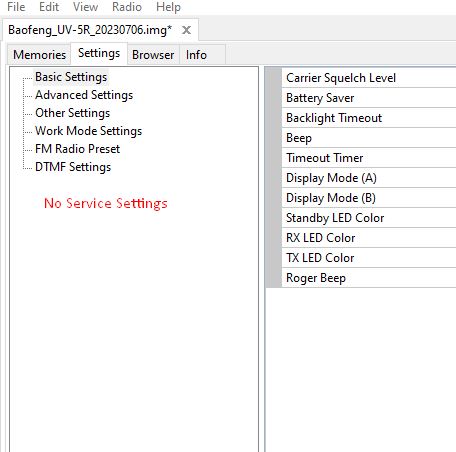456x452 pixels.
Task: Open the Help menu
Action: coord(168,7)
